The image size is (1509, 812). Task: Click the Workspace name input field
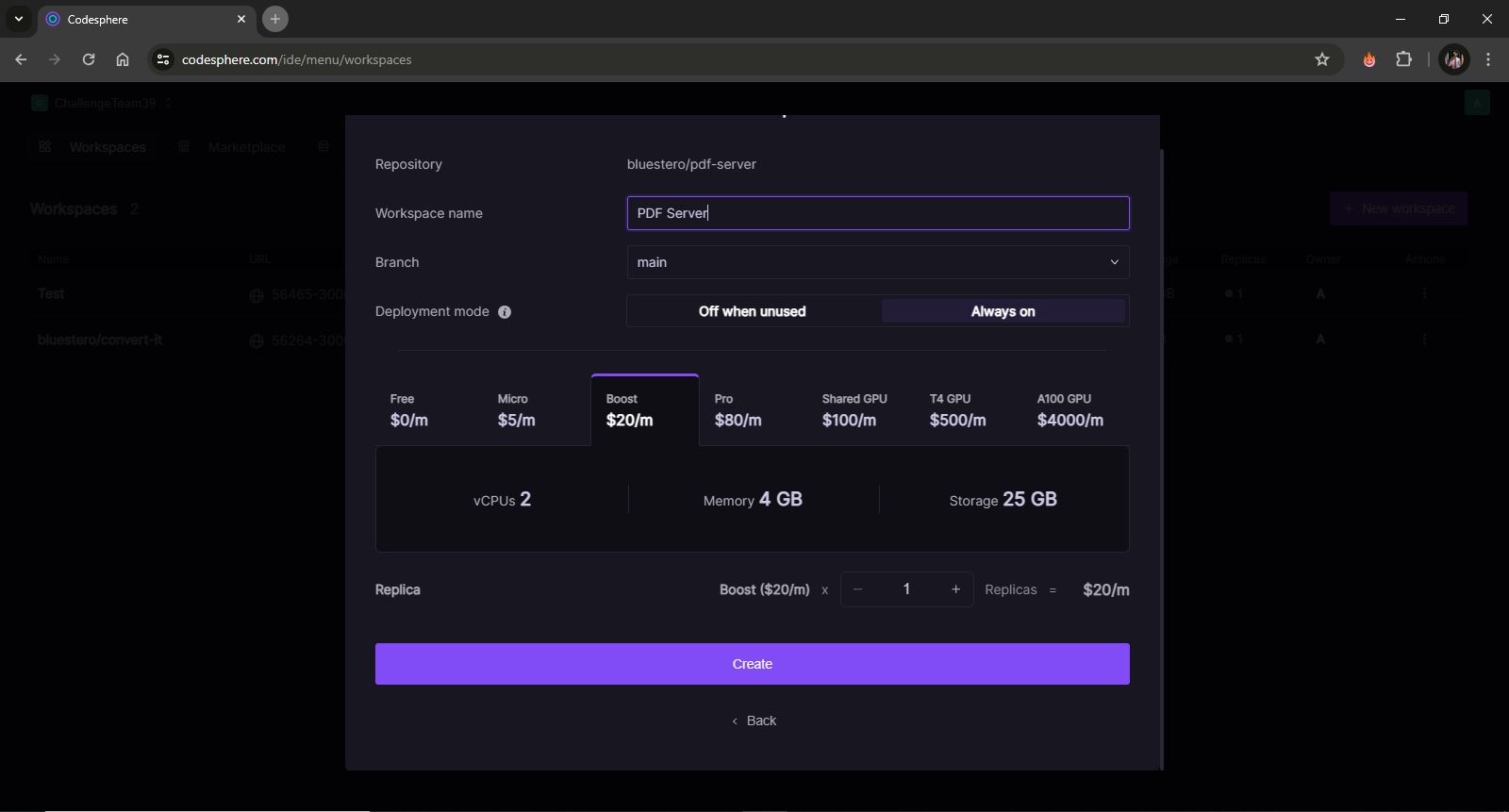pyautogui.click(x=878, y=213)
